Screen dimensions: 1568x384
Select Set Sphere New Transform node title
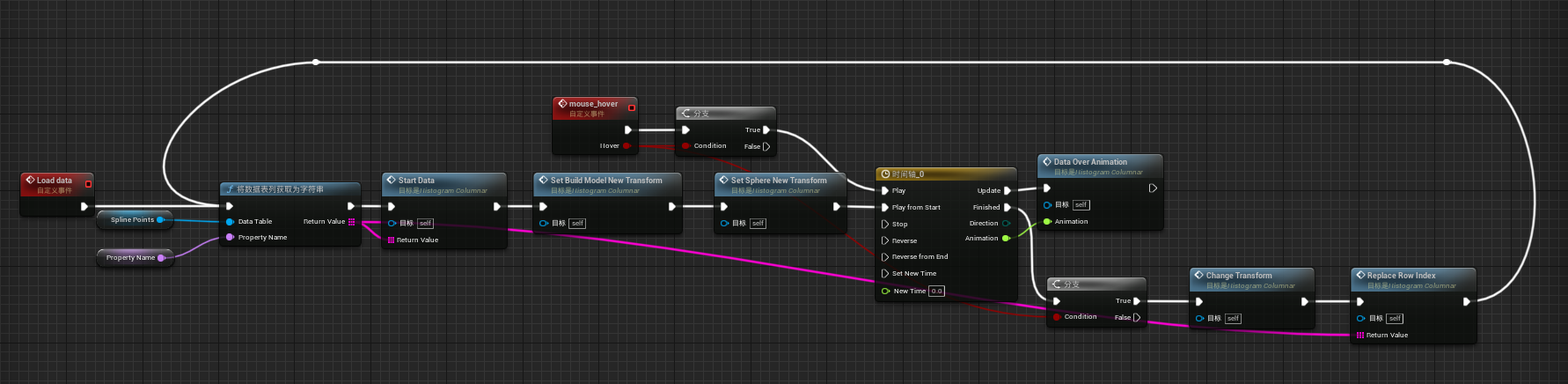[779, 181]
